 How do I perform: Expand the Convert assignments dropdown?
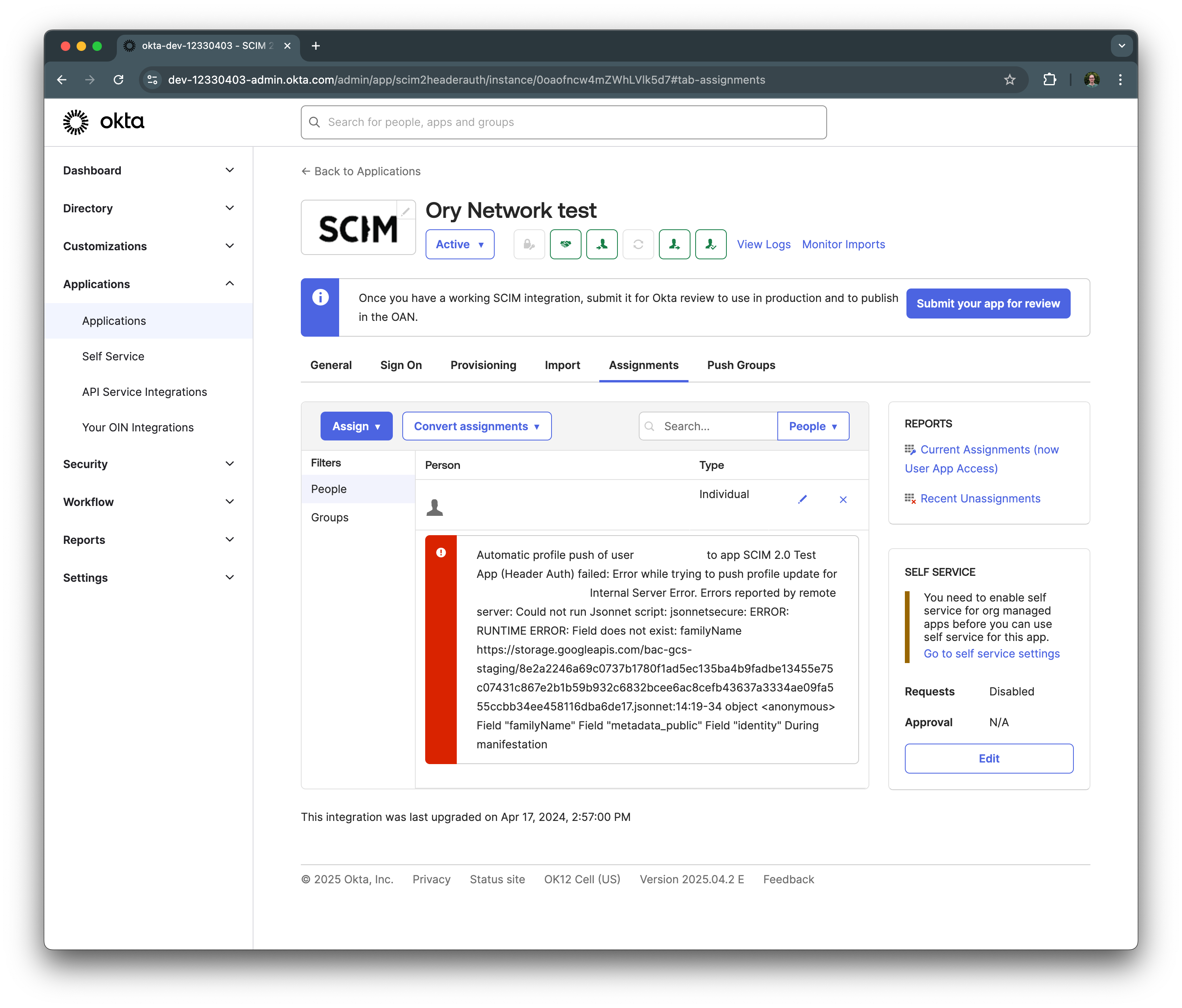coord(477,426)
